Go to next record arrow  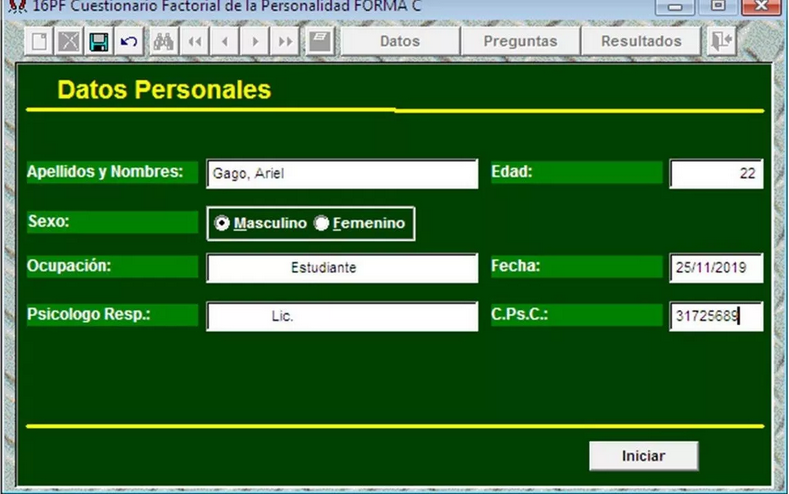[x=255, y=41]
